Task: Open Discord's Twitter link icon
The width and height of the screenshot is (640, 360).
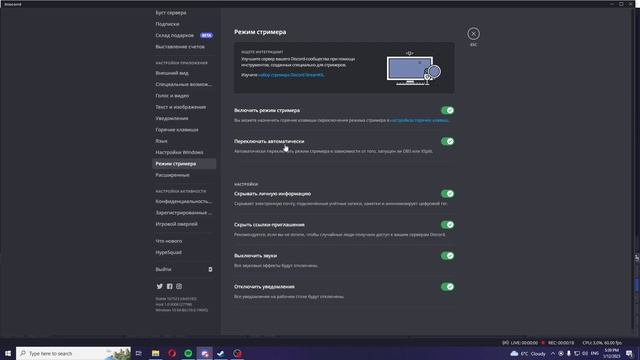Action: (x=160, y=287)
